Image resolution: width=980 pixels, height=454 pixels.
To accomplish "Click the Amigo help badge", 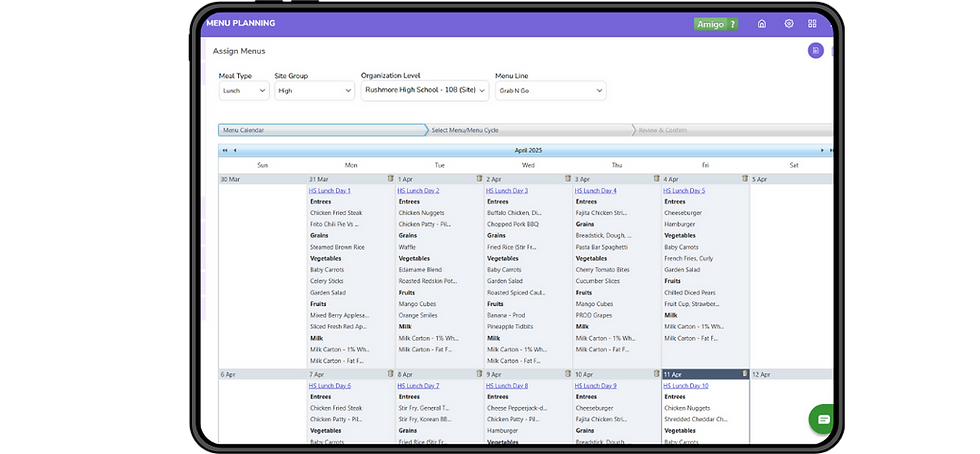I will [x=716, y=24].
